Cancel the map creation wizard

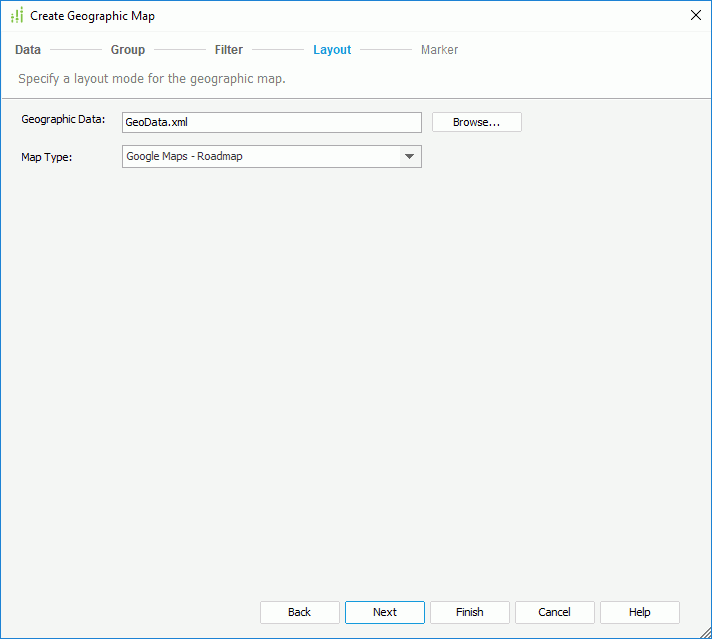554,612
